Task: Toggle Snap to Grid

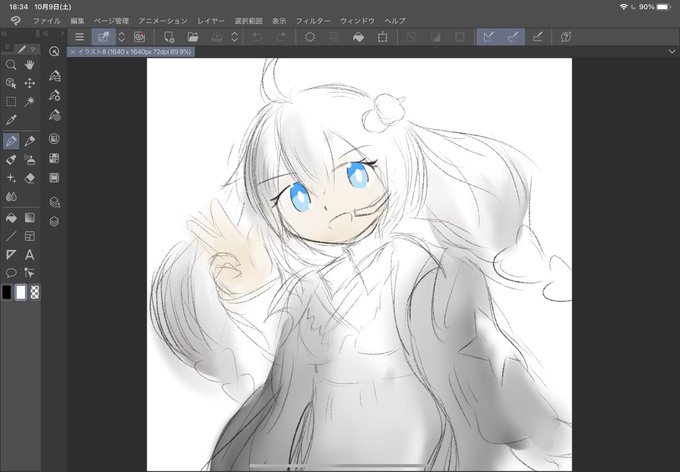Action: point(537,37)
